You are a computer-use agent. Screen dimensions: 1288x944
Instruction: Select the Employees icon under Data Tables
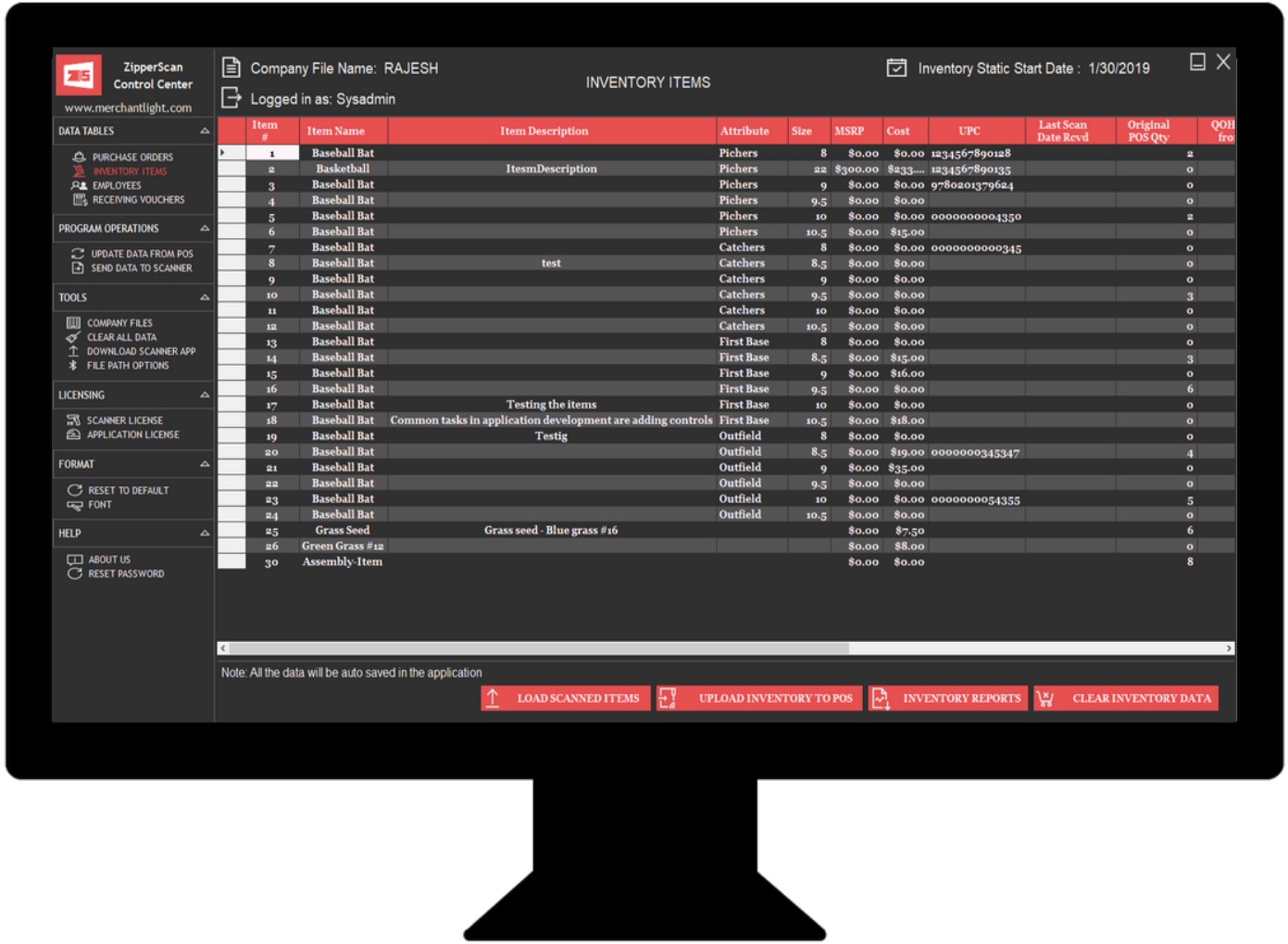pyautogui.click(x=77, y=185)
